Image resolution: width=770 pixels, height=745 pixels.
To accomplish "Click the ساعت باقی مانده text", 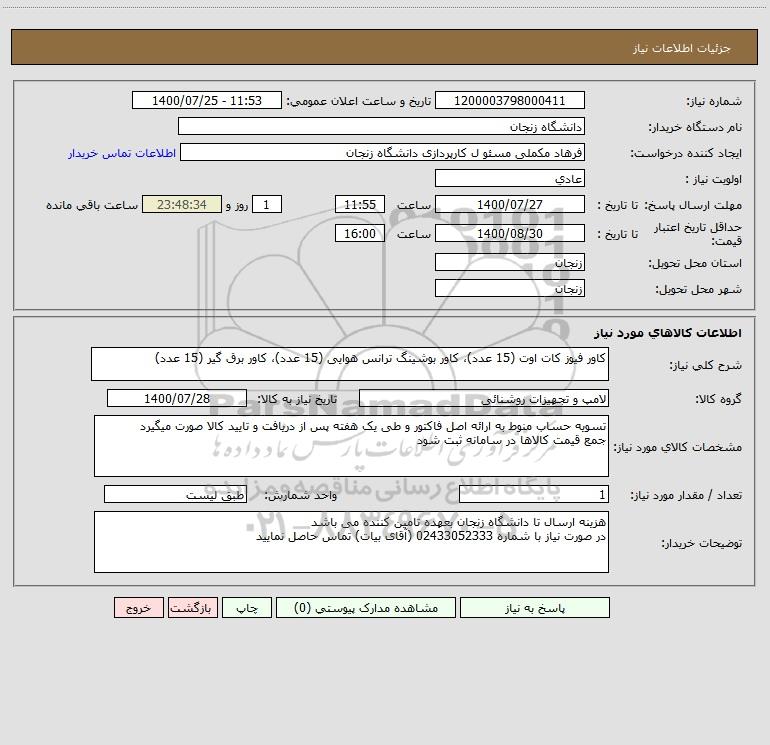I will point(92,205).
